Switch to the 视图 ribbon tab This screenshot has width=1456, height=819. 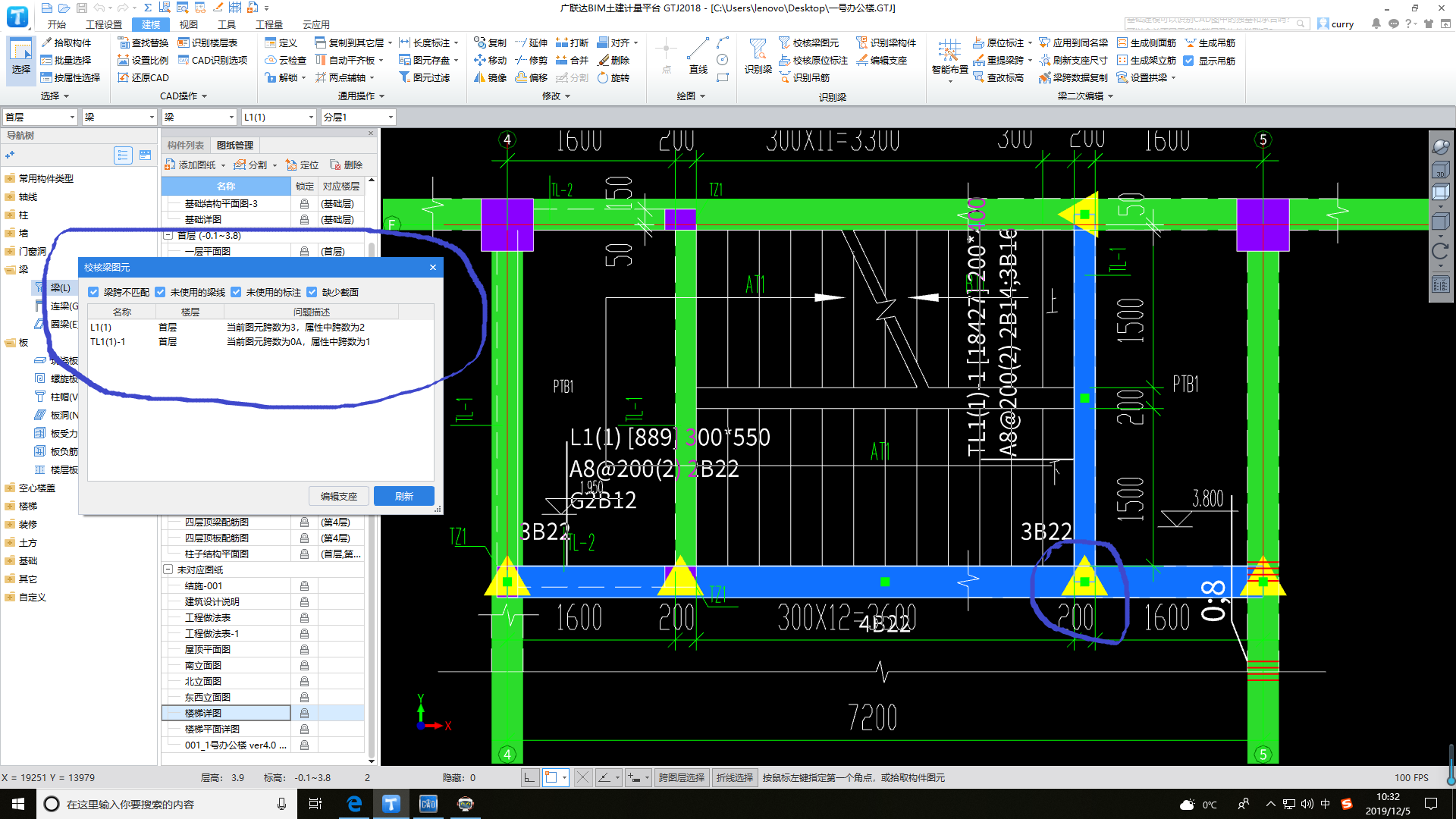[x=188, y=24]
